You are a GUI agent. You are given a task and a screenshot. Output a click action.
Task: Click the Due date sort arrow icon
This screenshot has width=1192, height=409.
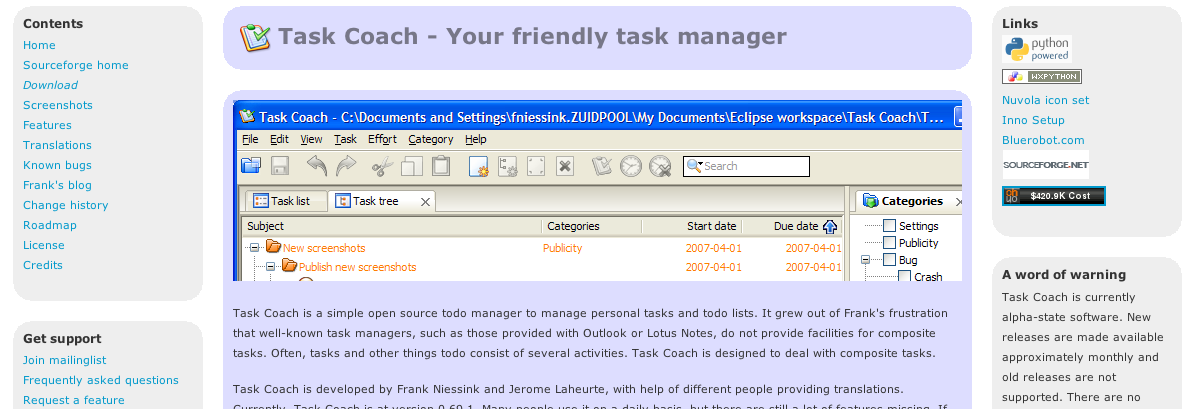[830, 227]
